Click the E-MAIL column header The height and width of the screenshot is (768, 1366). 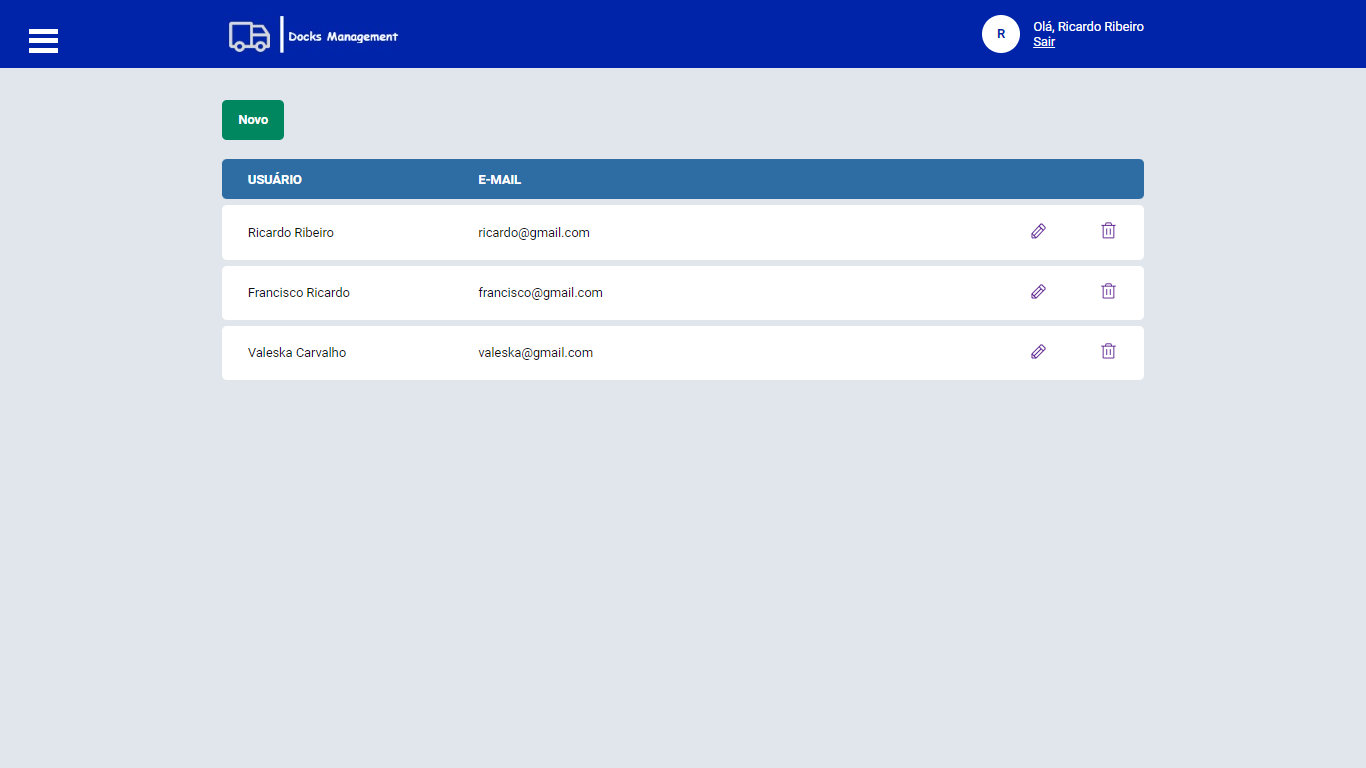(500, 180)
